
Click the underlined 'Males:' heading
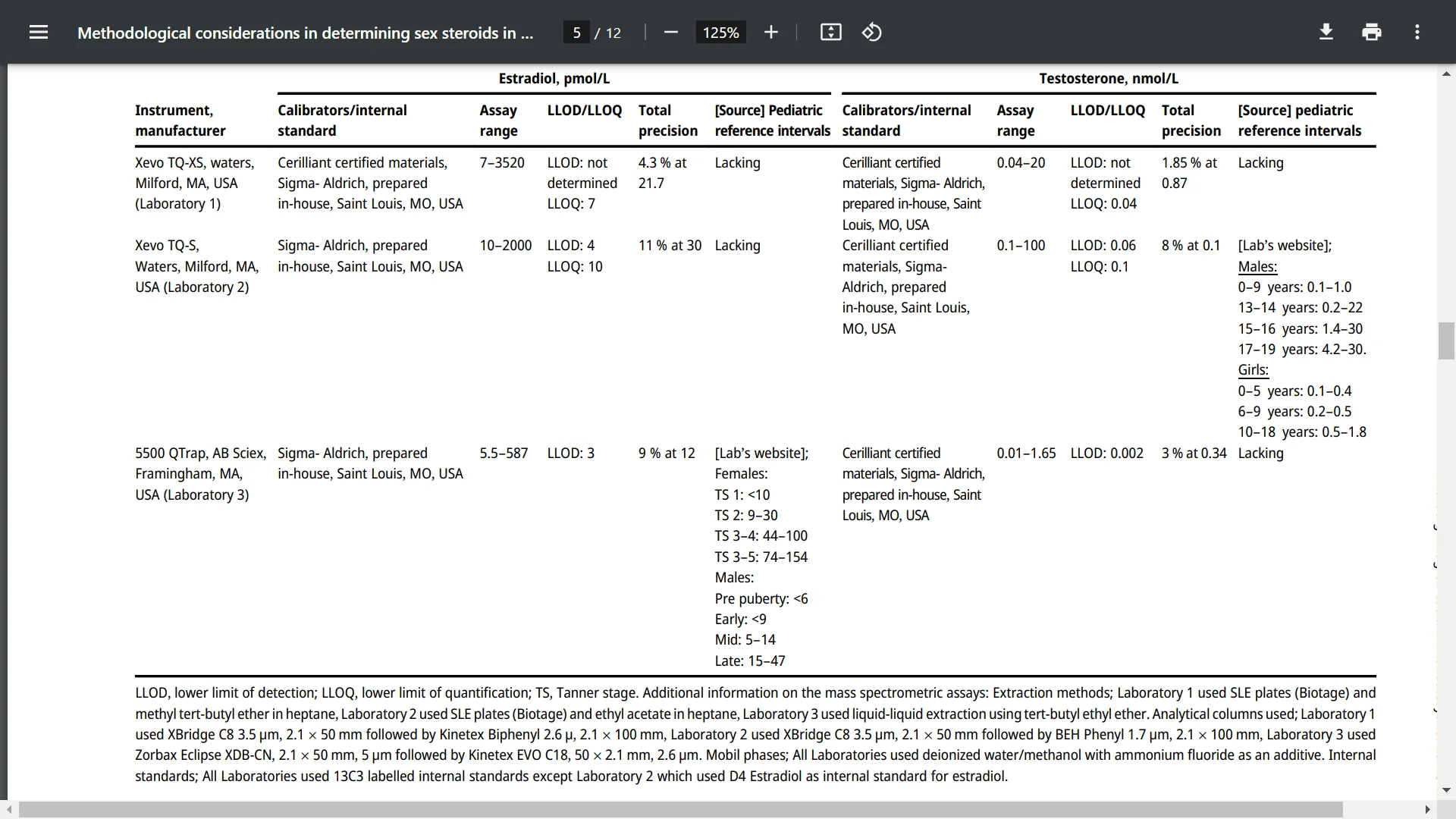pyautogui.click(x=1257, y=266)
